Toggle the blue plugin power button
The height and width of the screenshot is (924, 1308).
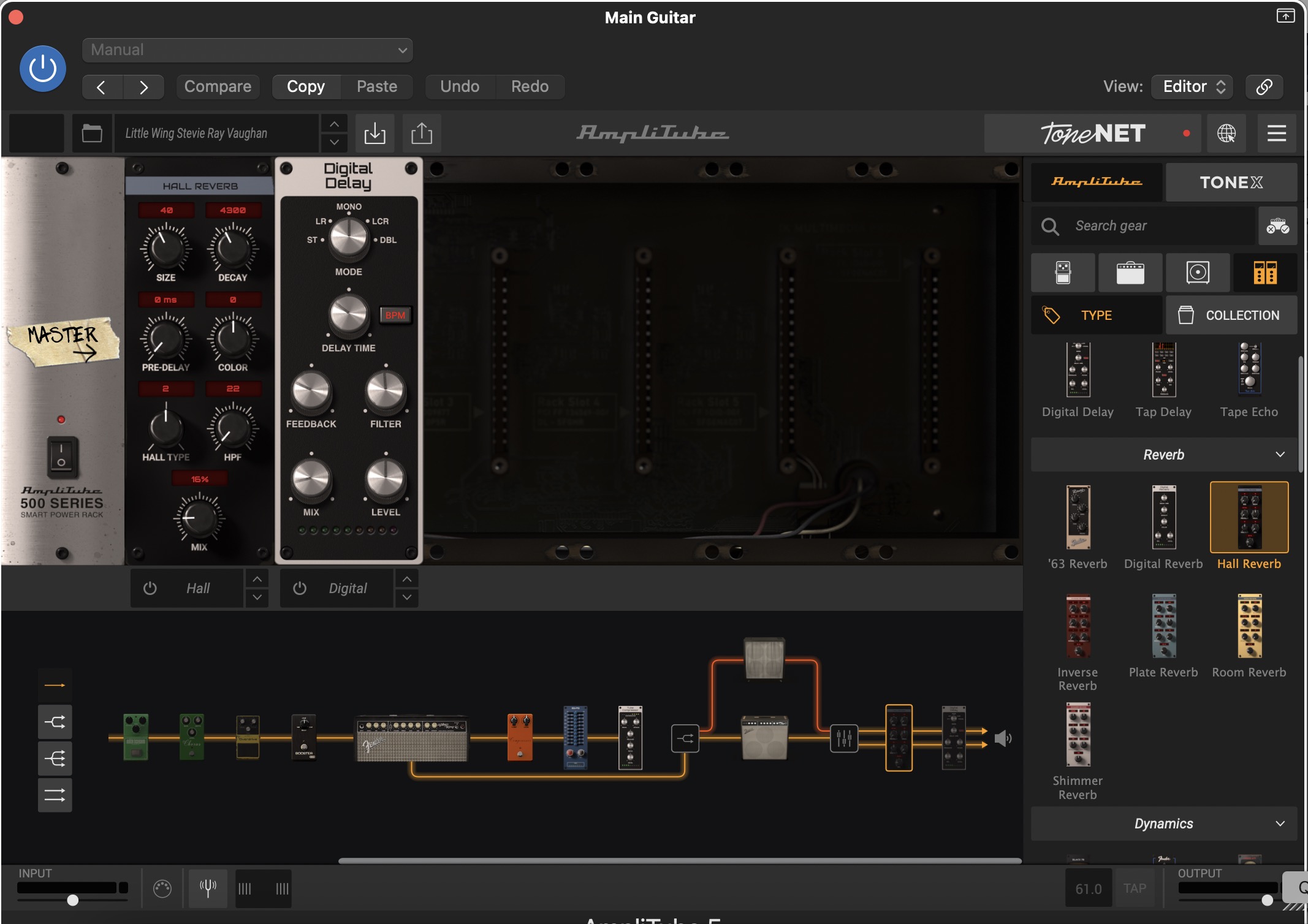click(43, 69)
